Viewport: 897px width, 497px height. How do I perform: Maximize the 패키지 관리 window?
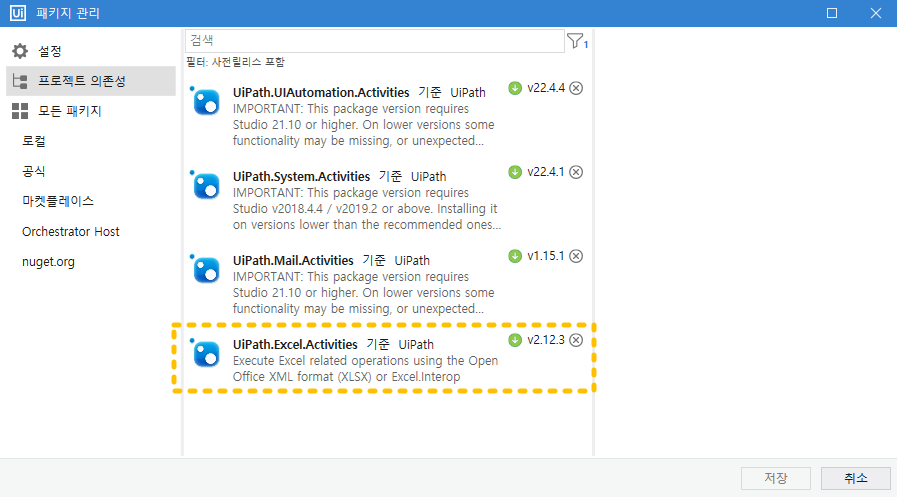pyautogui.click(x=832, y=13)
